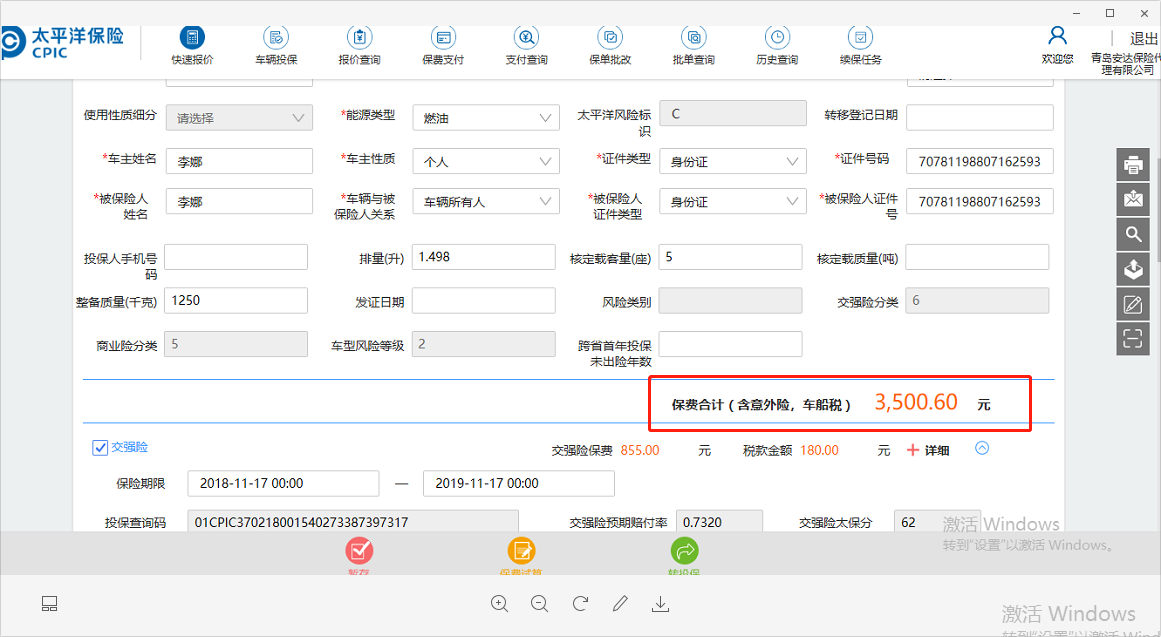Image resolution: width=1161 pixels, height=637 pixels.
Task: Open the 车主性质 dropdown showing 个人
Action: 485,161
